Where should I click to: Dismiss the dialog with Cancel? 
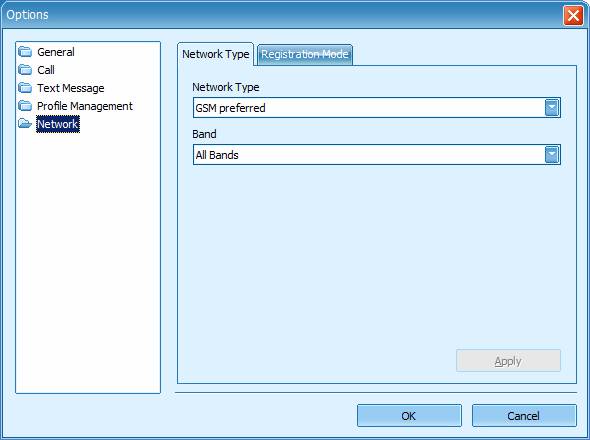(524, 416)
